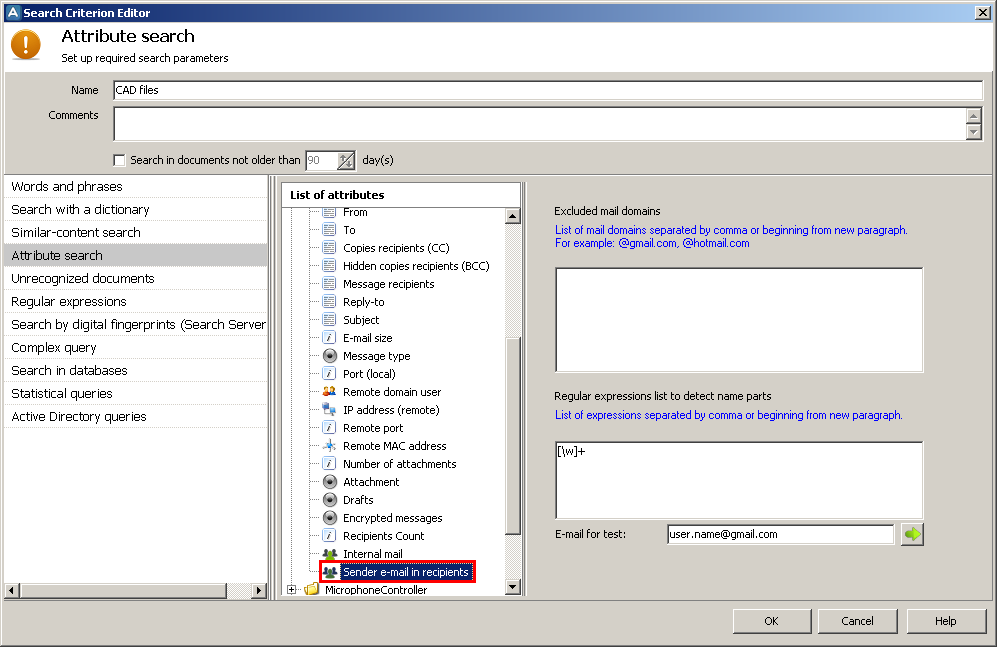
Task: Click Comments box scroll up arrow
Action: click(973, 116)
